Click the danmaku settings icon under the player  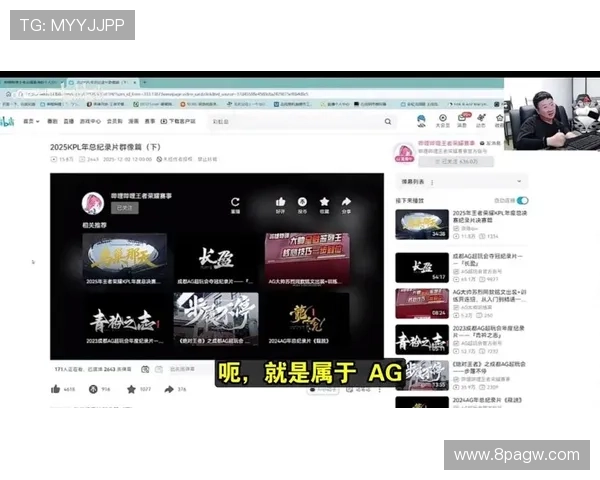[x=159, y=369]
